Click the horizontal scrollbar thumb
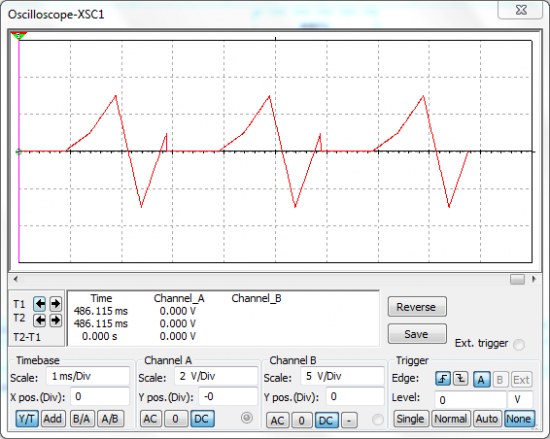The height and width of the screenshot is (439, 550). click(517, 279)
